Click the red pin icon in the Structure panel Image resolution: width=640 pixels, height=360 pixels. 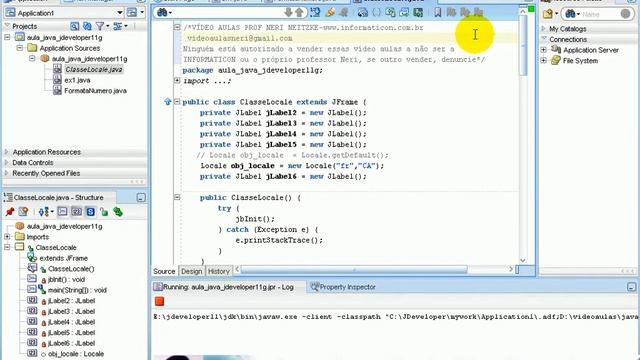tap(10, 211)
